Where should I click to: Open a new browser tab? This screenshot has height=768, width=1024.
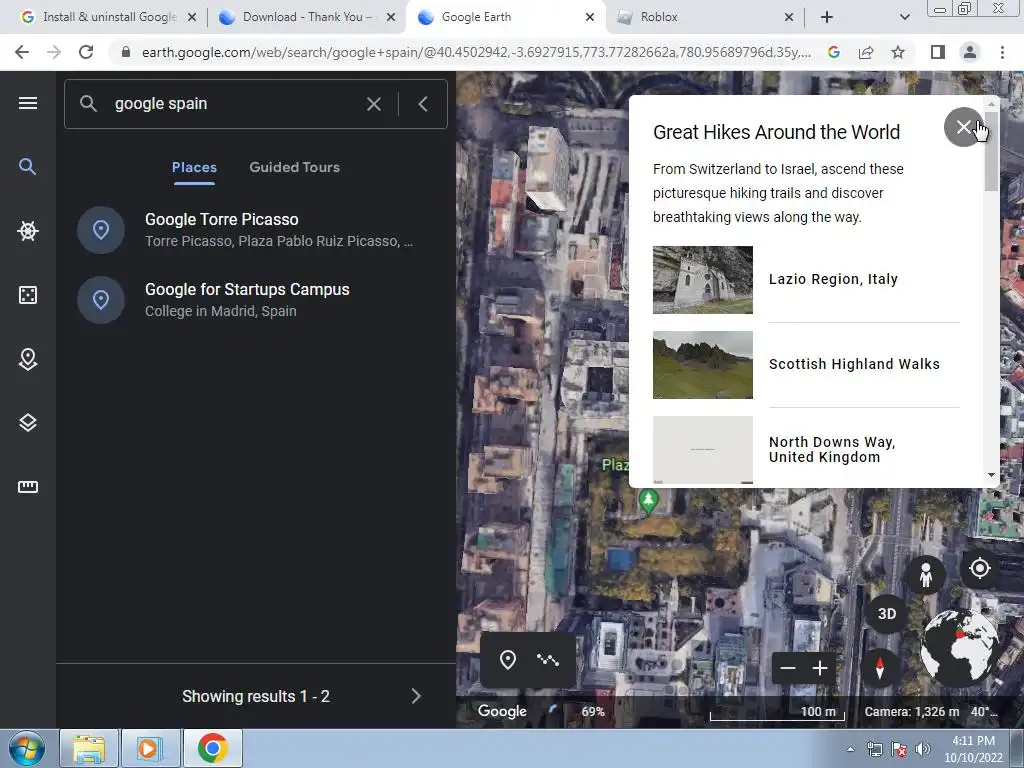827,18
